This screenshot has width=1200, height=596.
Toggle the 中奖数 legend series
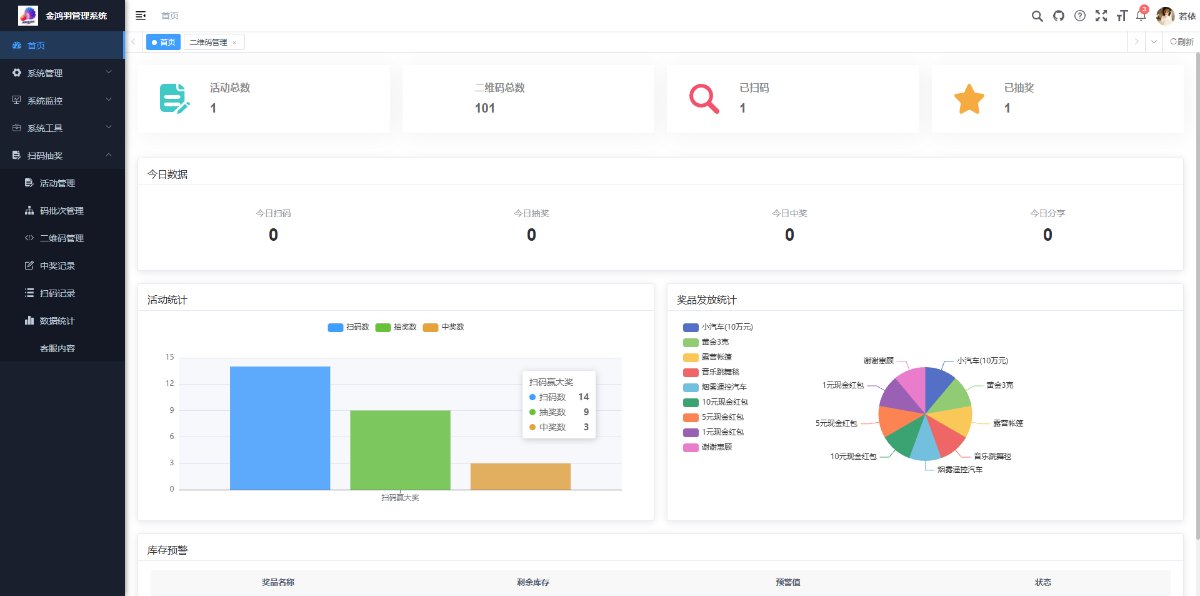pos(444,327)
